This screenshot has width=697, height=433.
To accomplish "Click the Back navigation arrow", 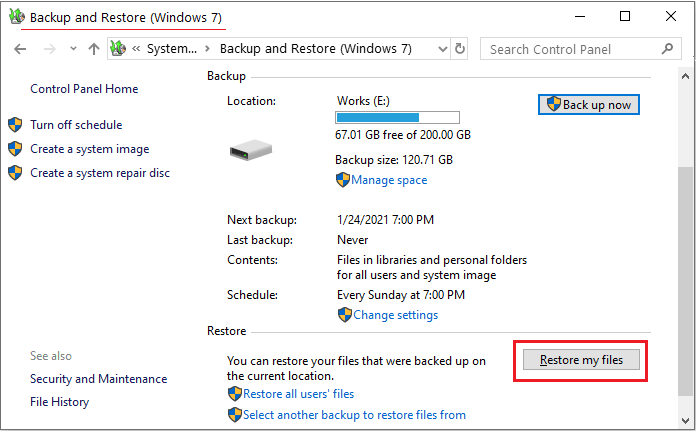I will click(x=20, y=49).
